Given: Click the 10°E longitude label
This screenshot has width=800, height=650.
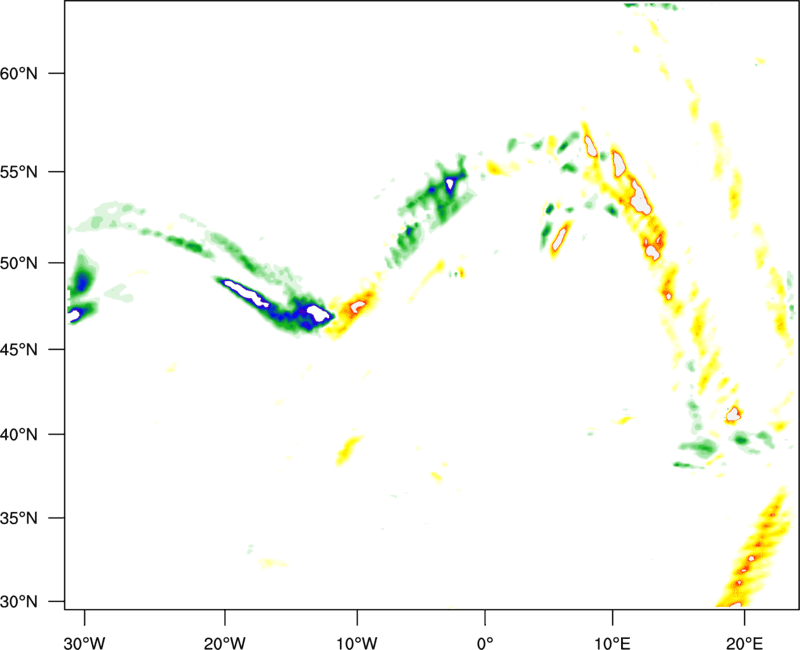Looking at the screenshot, I should [612, 643].
